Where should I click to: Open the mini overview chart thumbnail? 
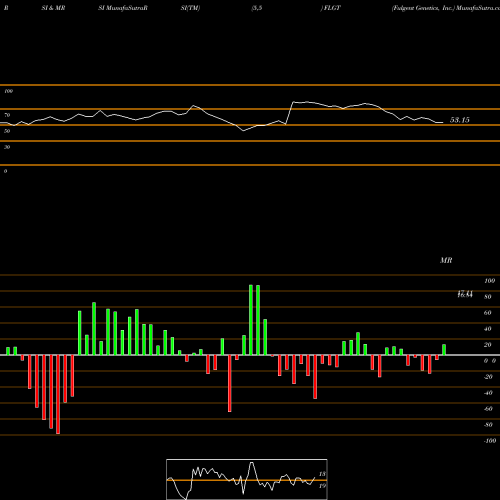(247, 479)
